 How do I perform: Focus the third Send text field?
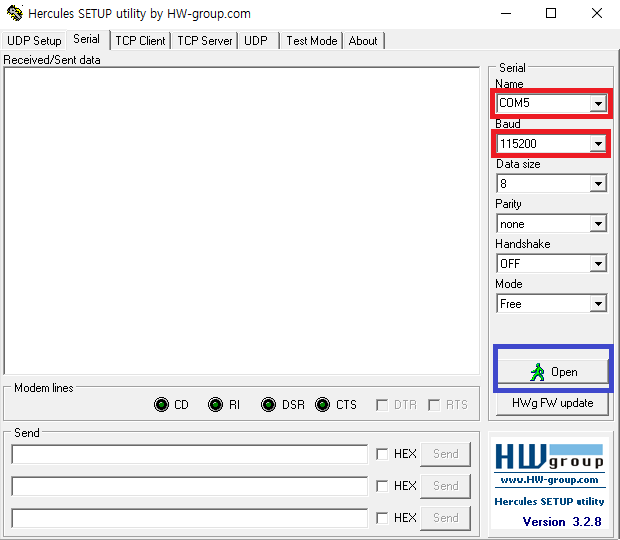190,518
